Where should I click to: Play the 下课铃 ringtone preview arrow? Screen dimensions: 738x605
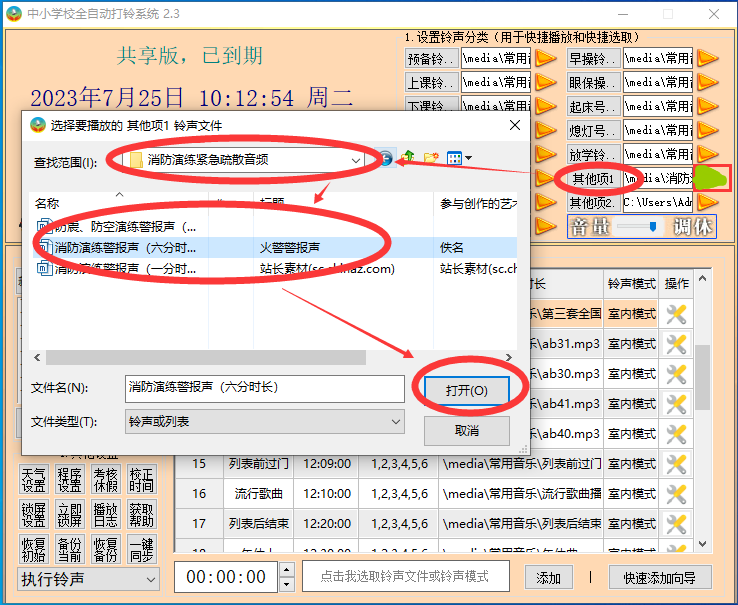[545, 106]
